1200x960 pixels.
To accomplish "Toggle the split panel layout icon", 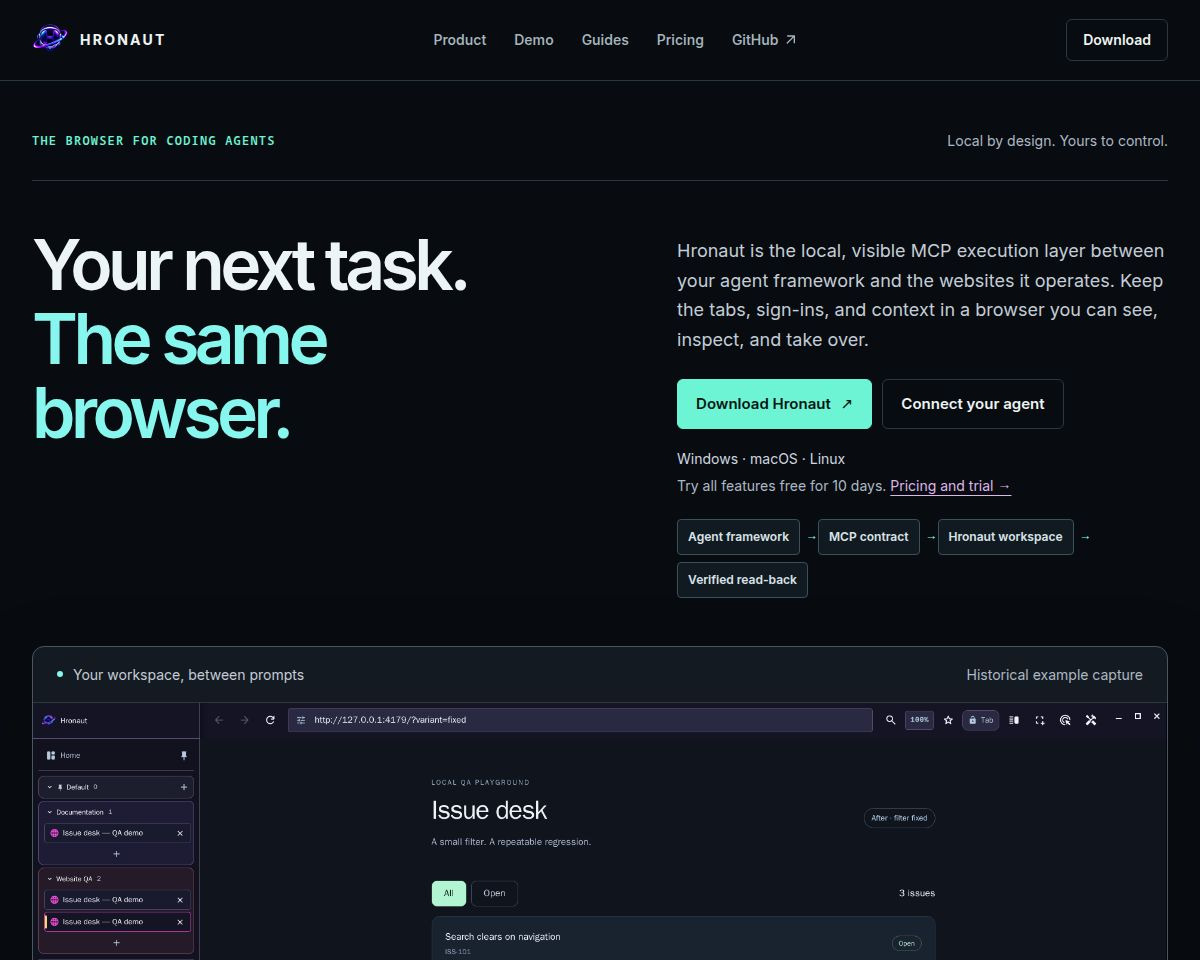I will [x=1014, y=720].
